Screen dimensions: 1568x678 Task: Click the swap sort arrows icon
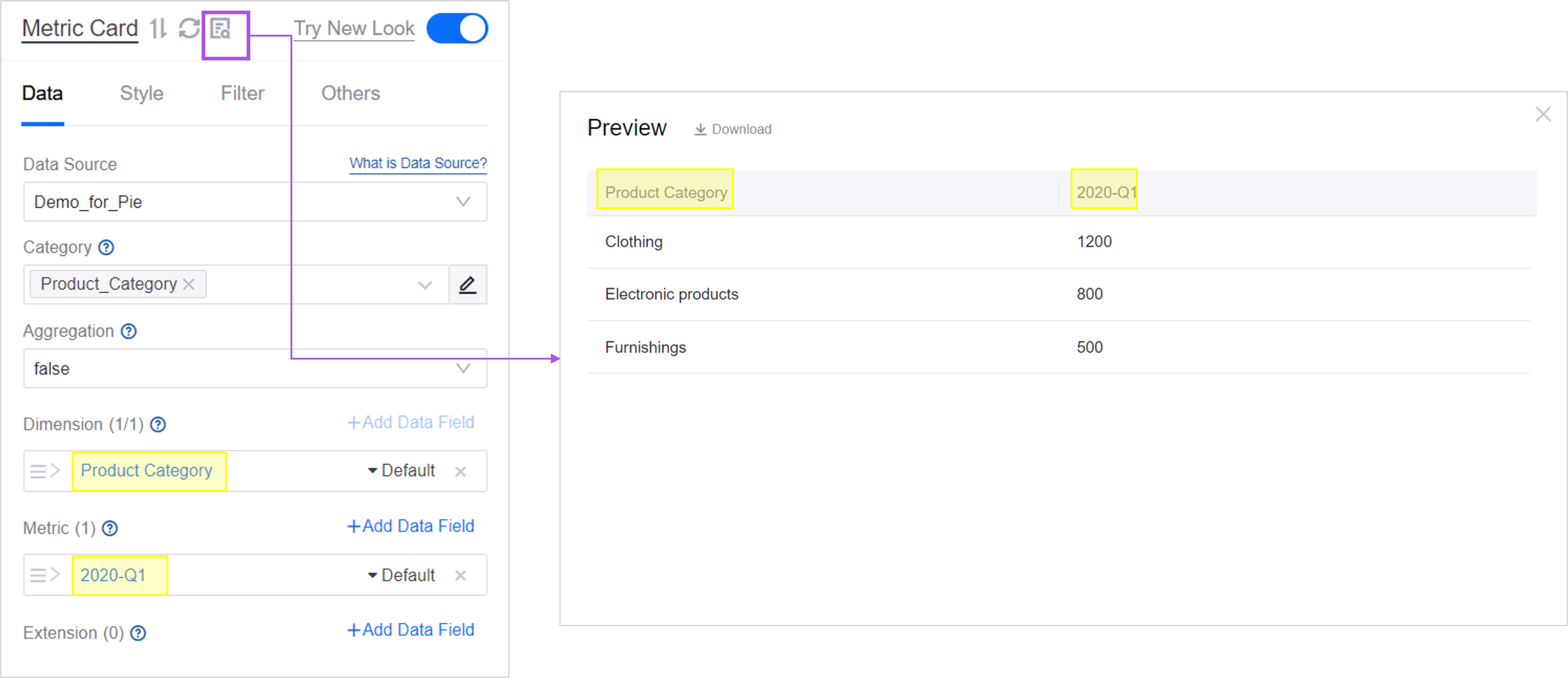[x=158, y=29]
